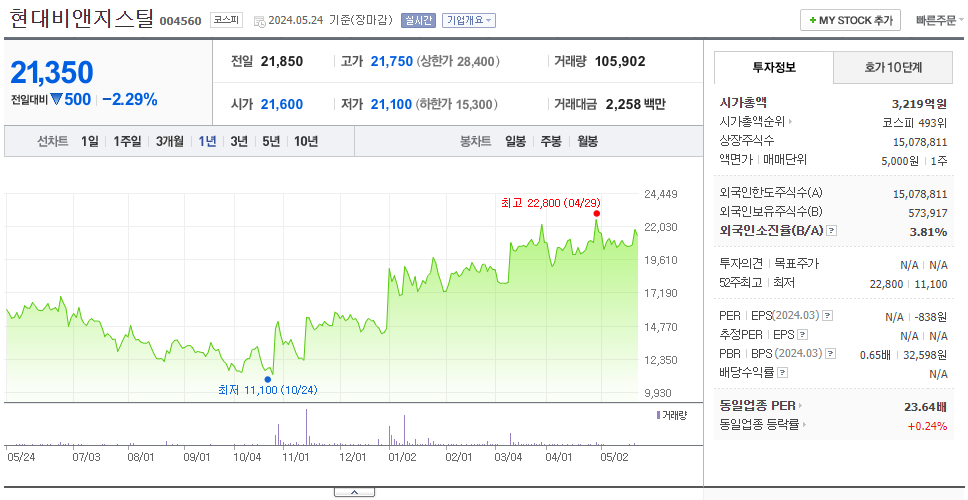
Task: Open the 빠른주문 dropdown
Action: [x=941, y=20]
